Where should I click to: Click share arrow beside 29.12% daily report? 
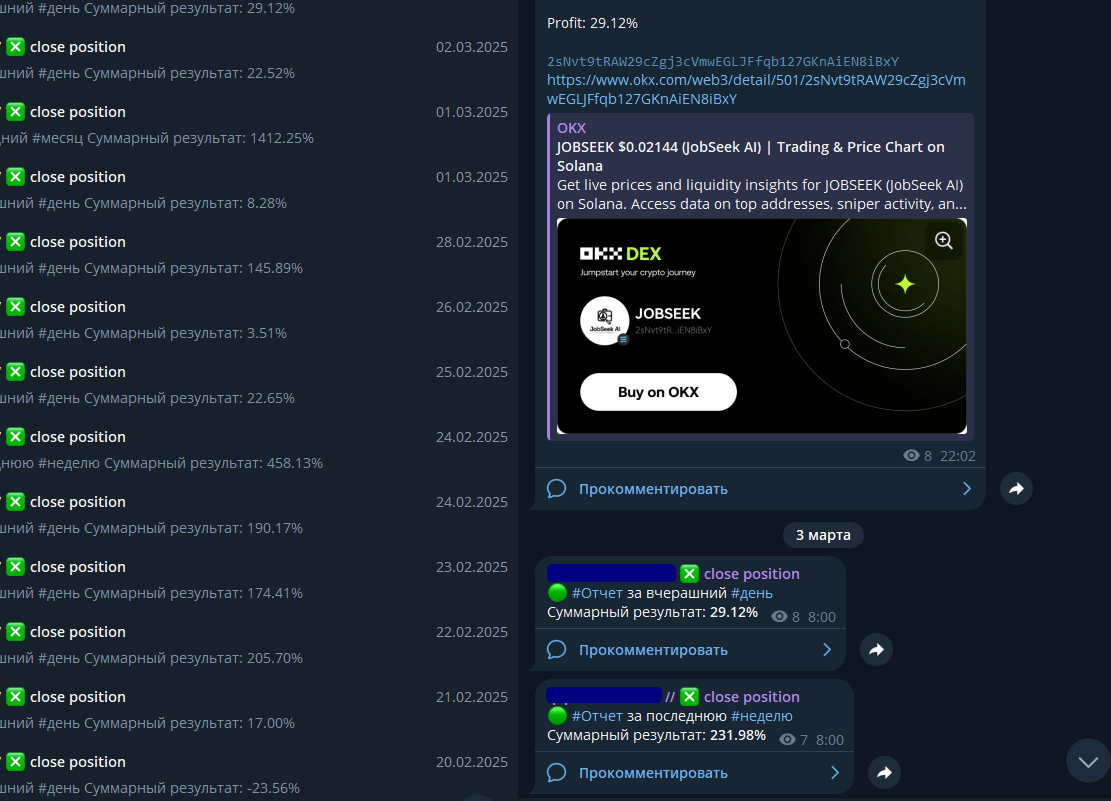point(876,649)
